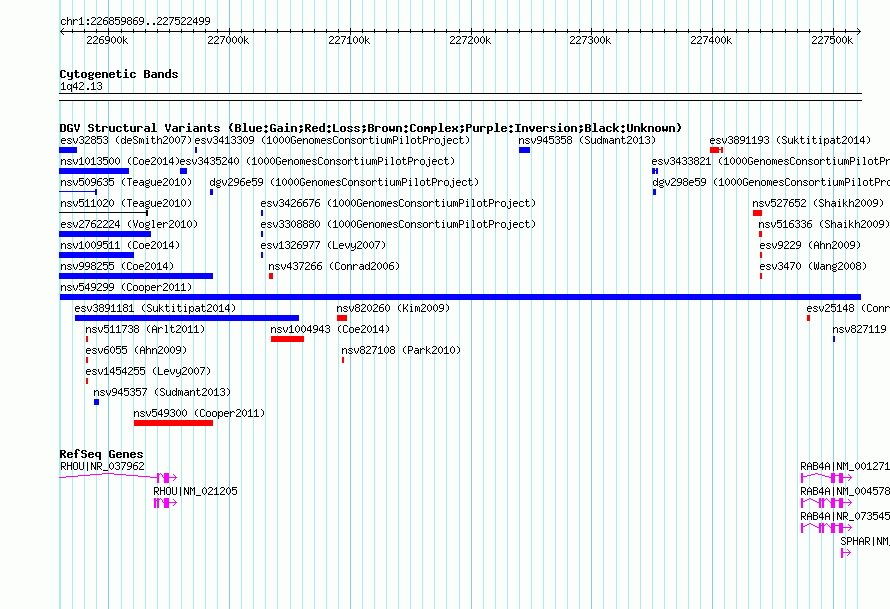
Task: Open the esv3426676 variant label
Action: [x=398, y=203]
